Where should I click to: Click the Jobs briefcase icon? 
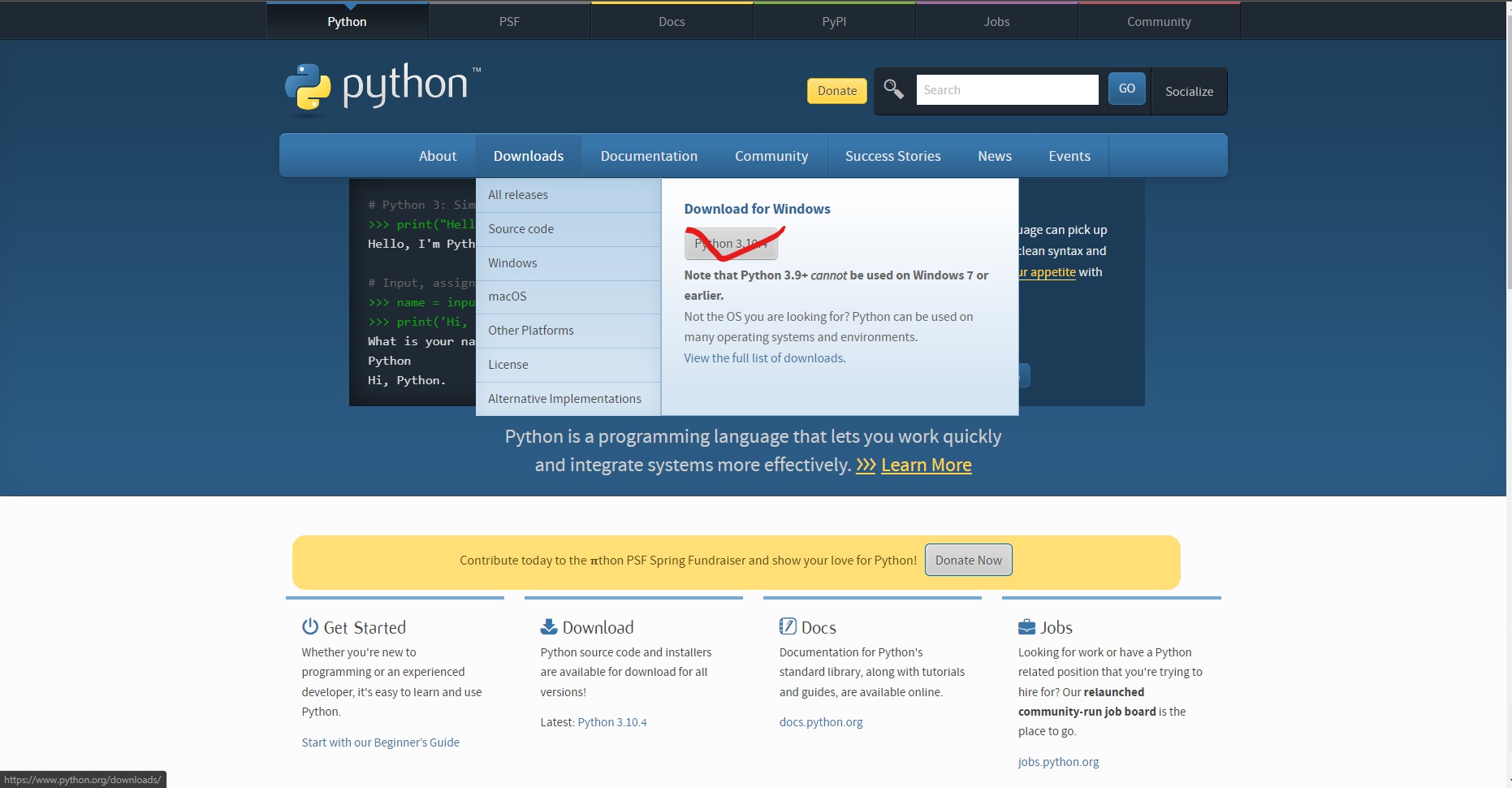click(1026, 627)
